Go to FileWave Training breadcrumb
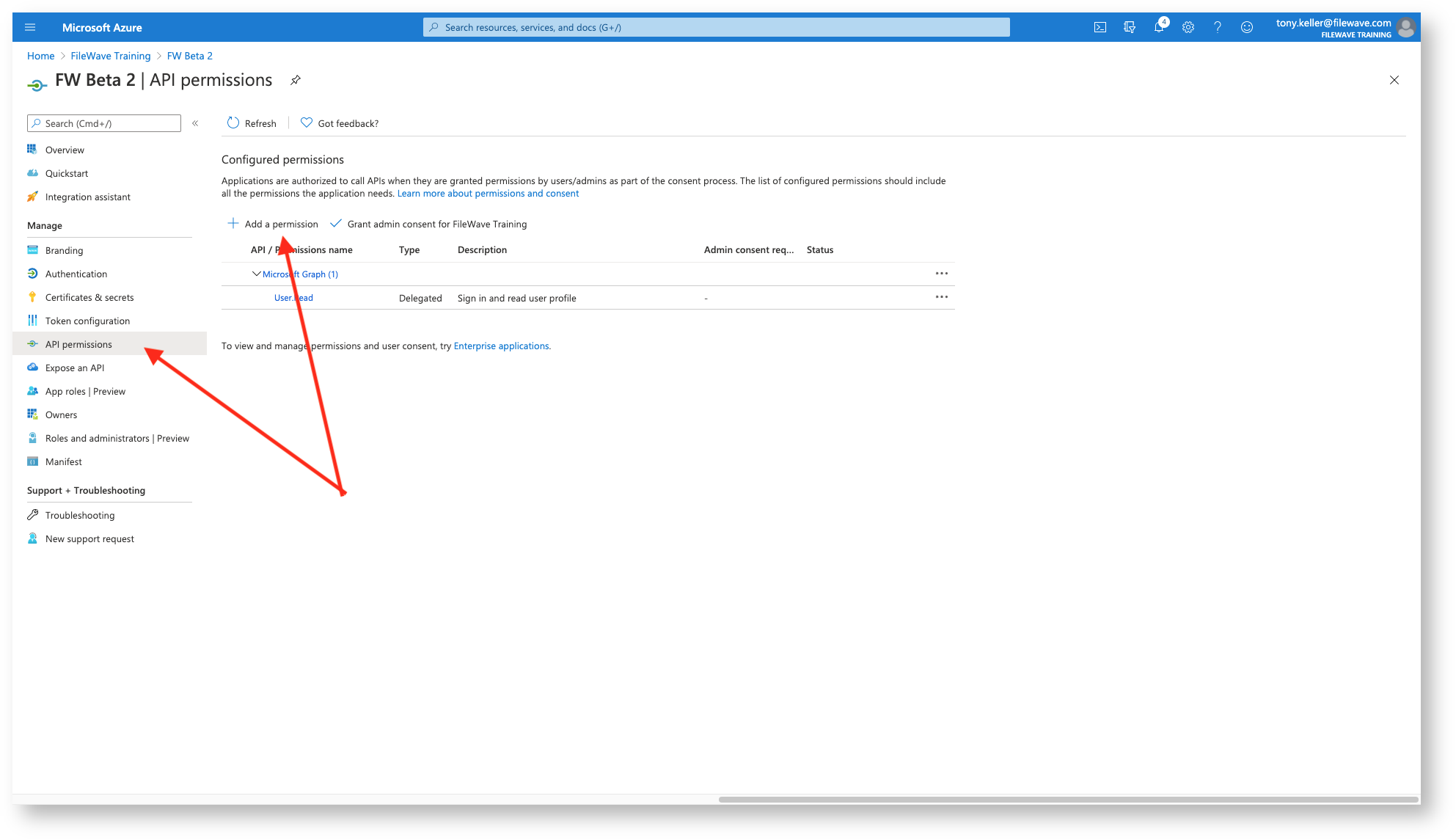The width and height of the screenshot is (1456, 840). pos(111,56)
